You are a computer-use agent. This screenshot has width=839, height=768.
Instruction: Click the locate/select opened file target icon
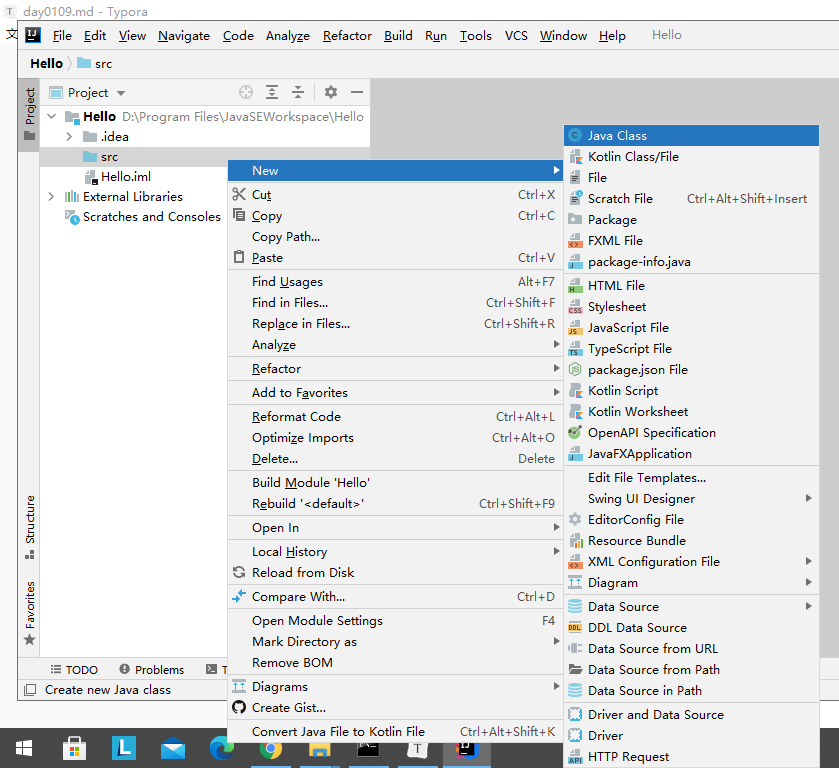point(246,92)
